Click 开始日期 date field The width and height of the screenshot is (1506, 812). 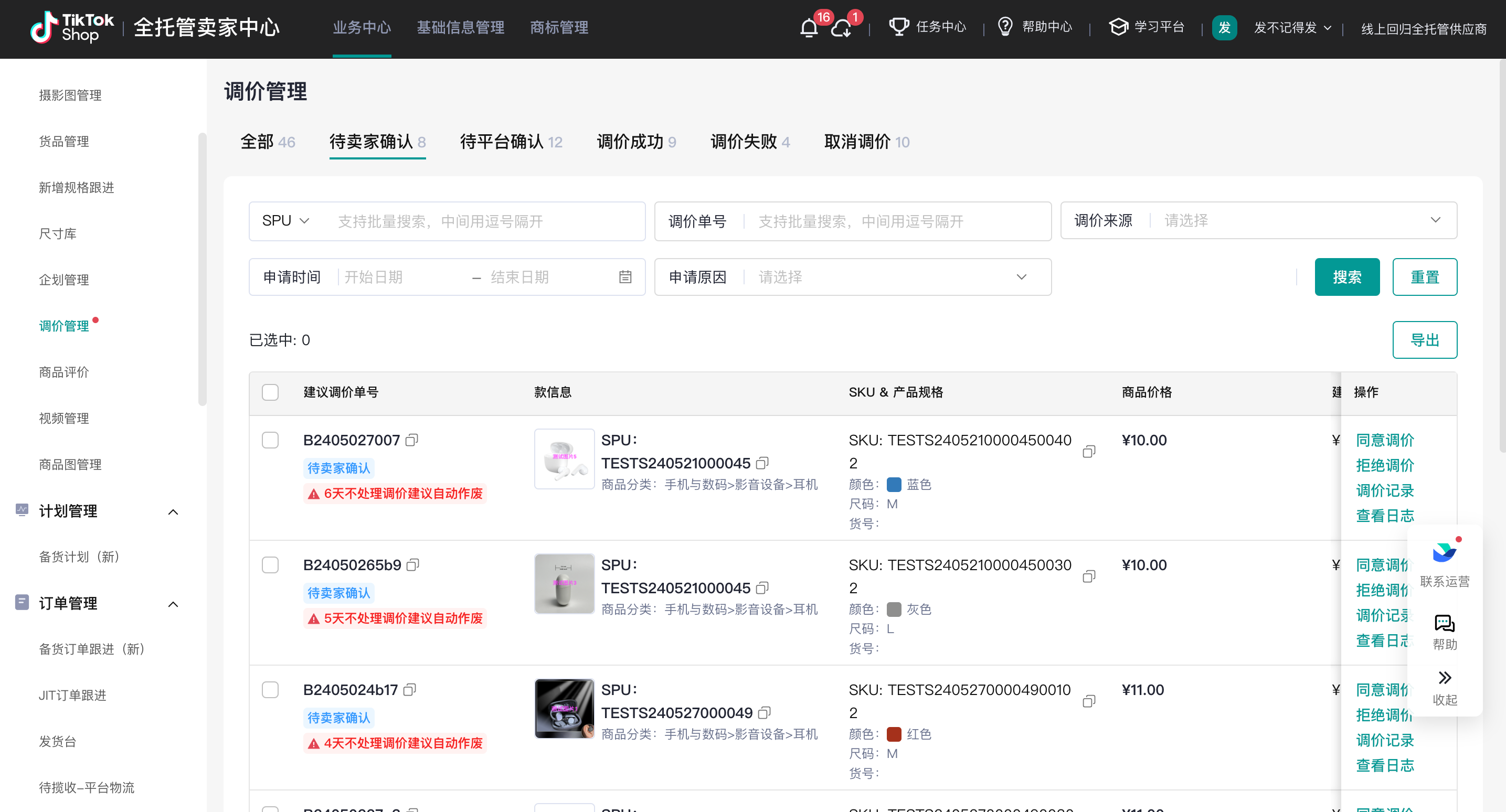[x=404, y=277]
